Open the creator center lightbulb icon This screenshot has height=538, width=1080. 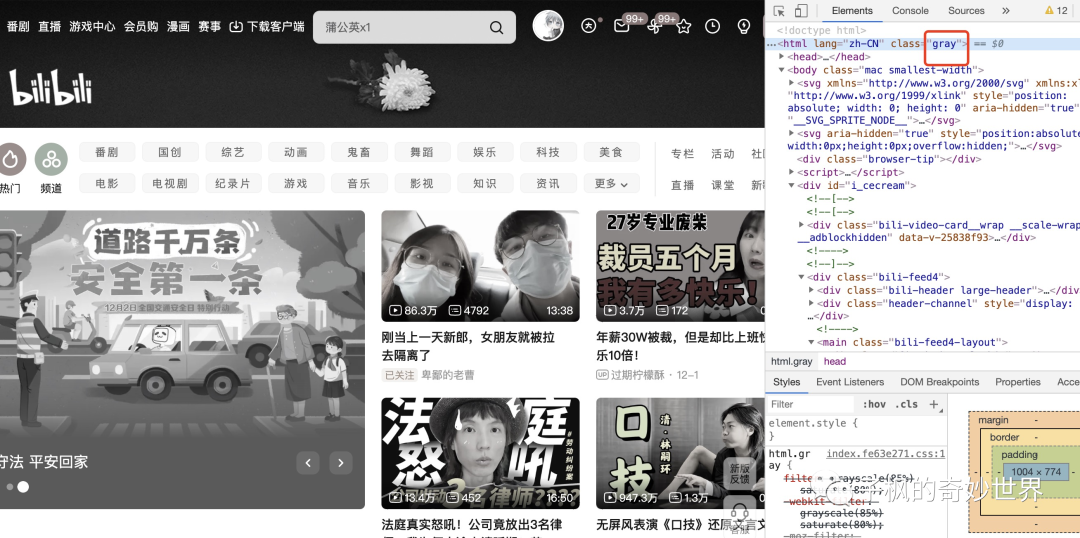[x=743, y=27]
